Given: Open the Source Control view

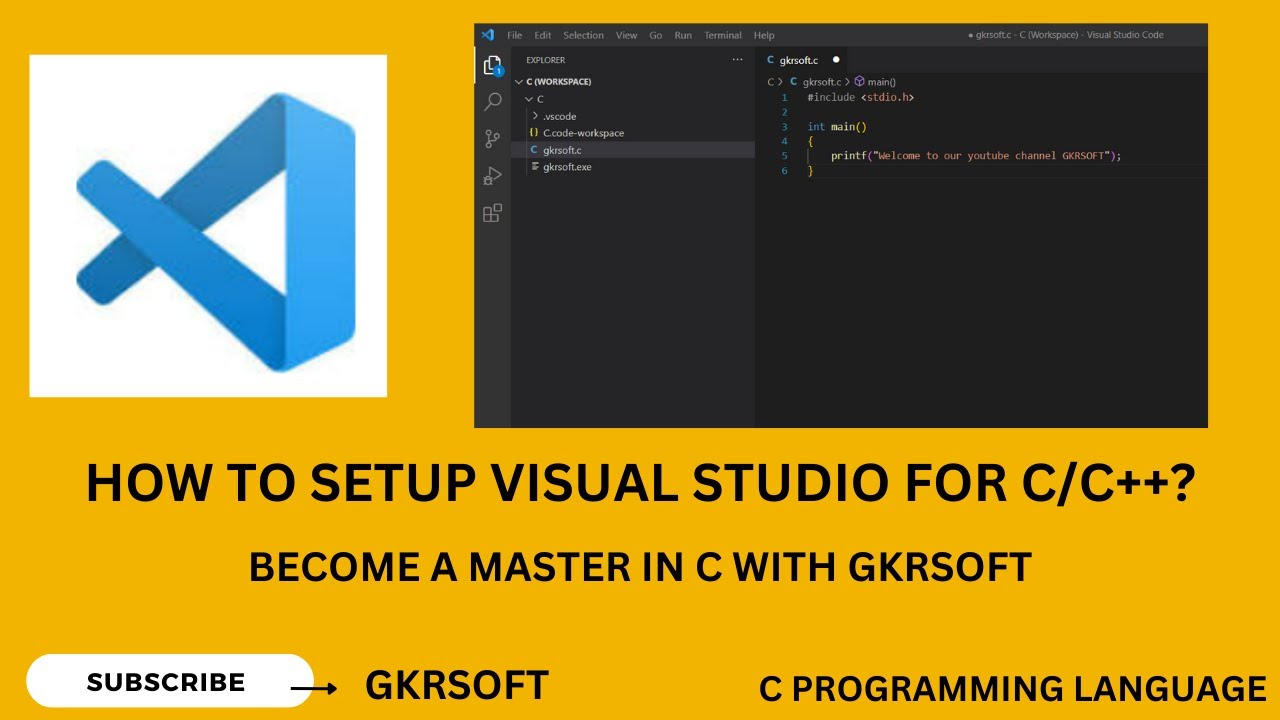Looking at the screenshot, I should coord(492,139).
